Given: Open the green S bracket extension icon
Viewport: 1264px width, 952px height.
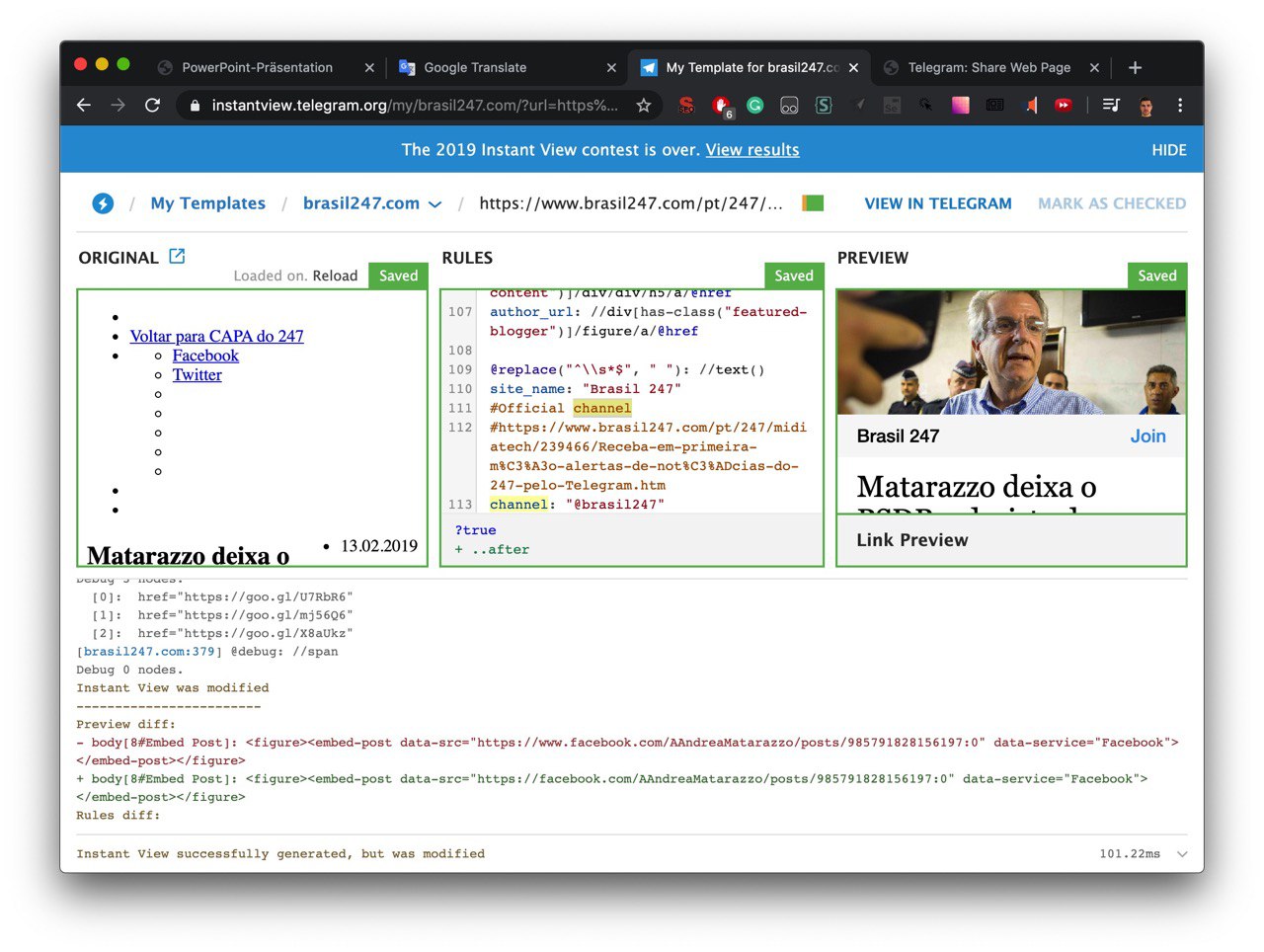Looking at the screenshot, I should [x=824, y=105].
